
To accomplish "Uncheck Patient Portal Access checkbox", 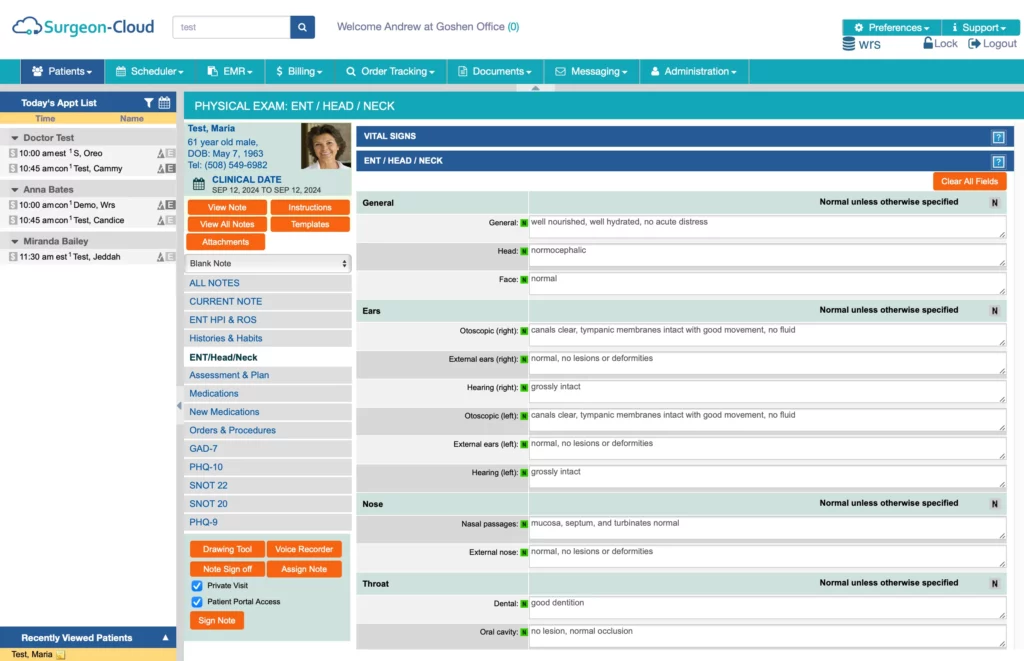I will [x=197, y=602].
